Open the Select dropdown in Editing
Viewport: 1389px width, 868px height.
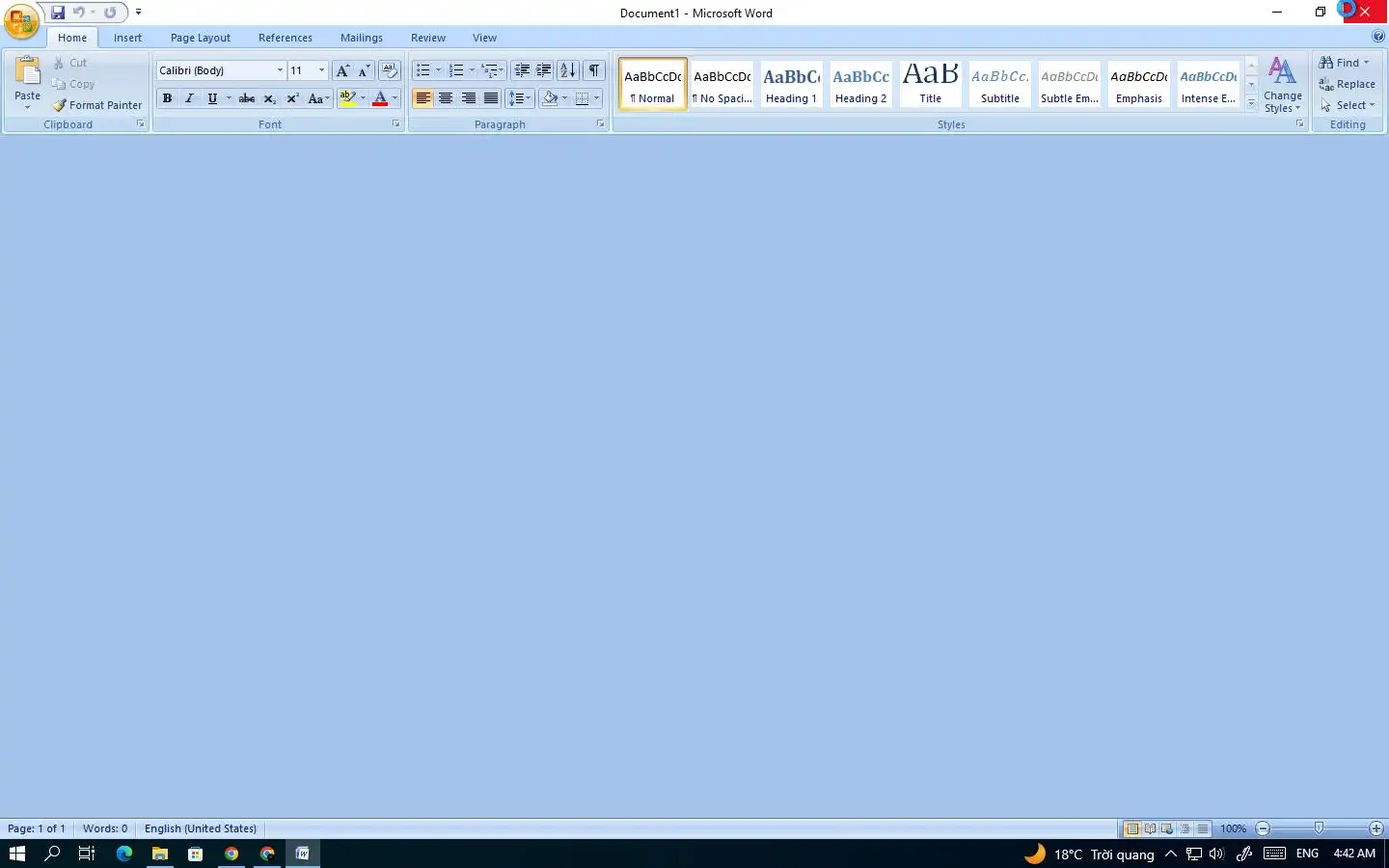pos(1348,105)
